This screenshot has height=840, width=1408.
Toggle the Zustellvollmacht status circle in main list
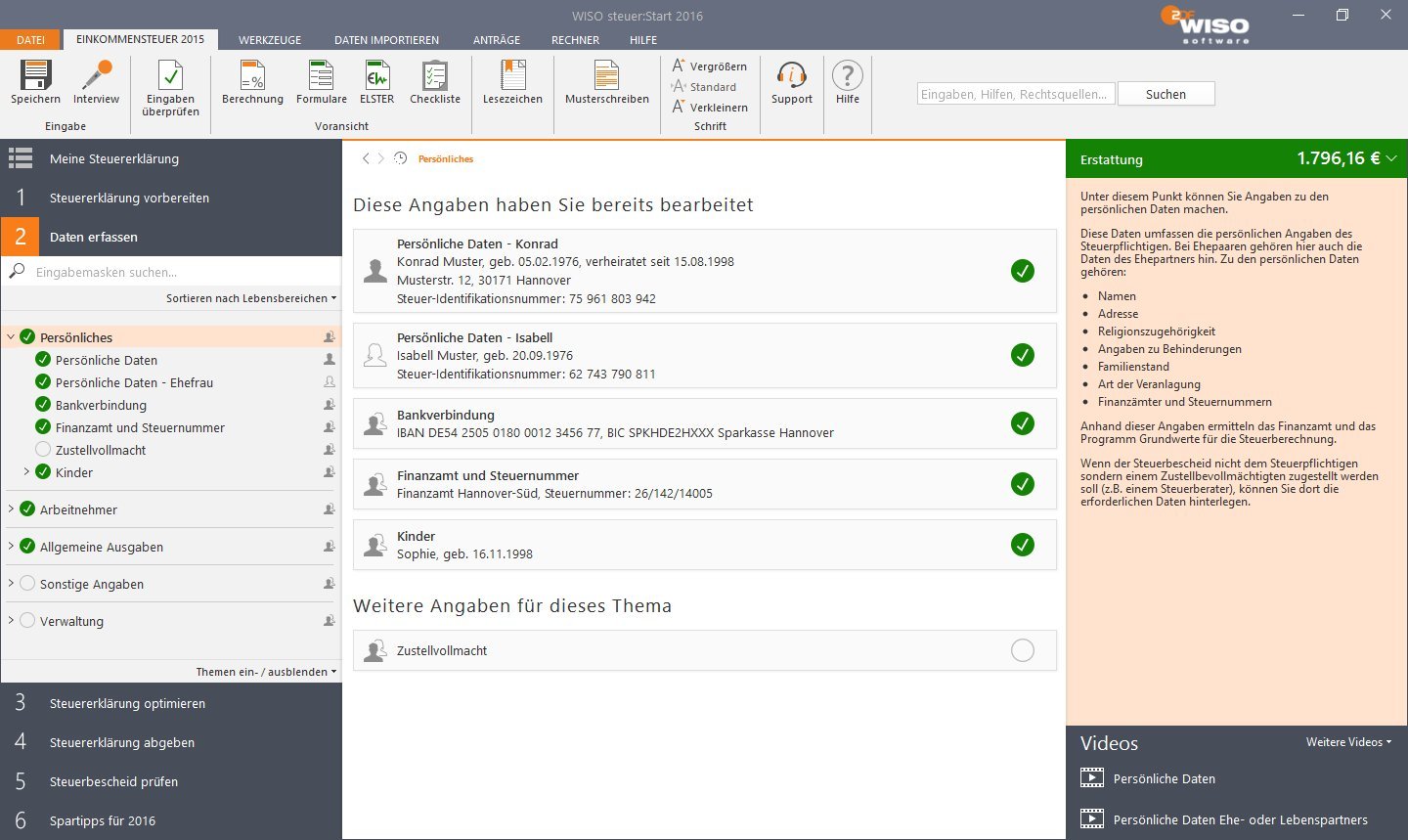(x=1022, y=650)
